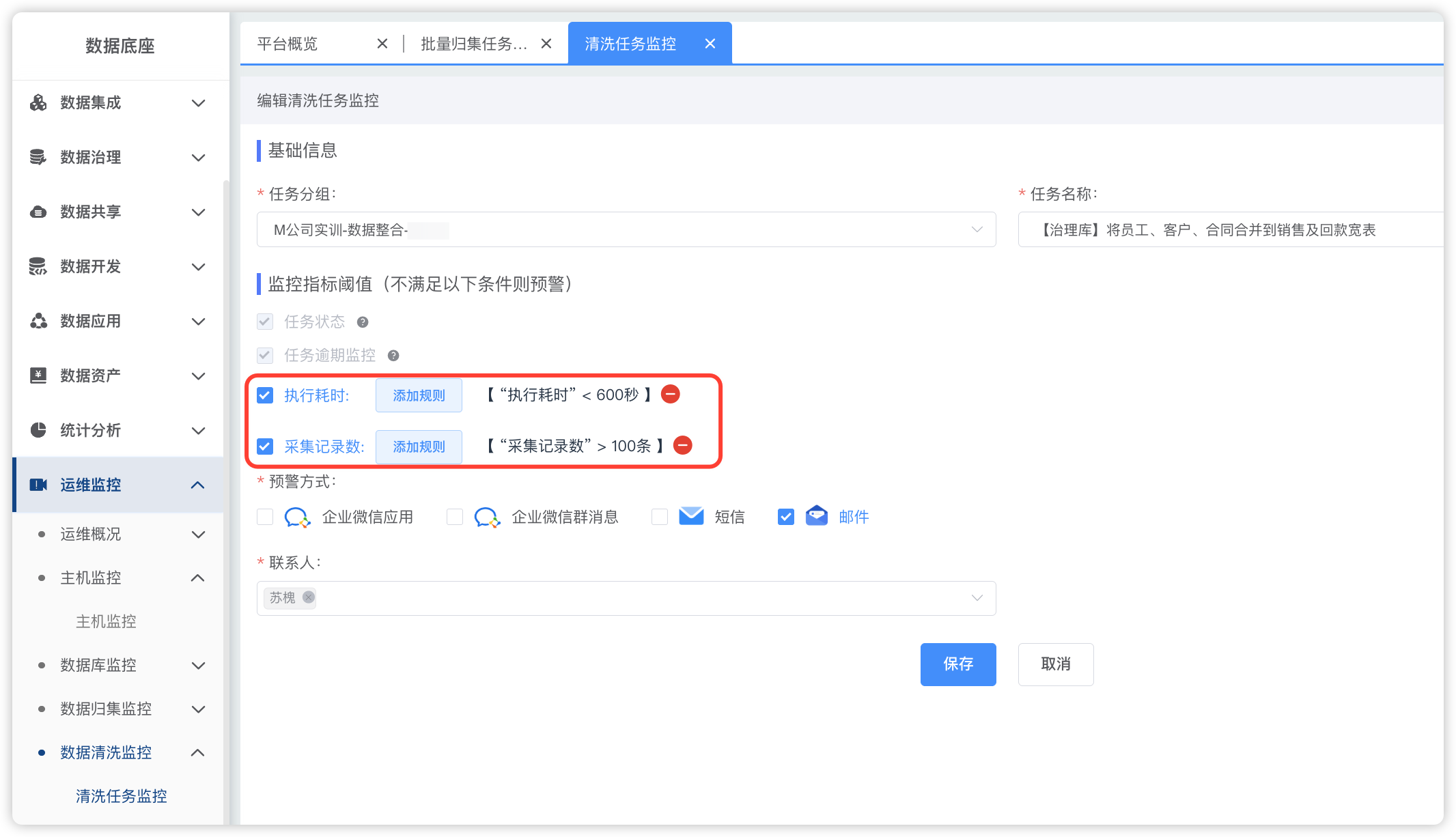Click the 数据集成 sidebar icon
Screen dimensions: 1456x837
(38, 102)
